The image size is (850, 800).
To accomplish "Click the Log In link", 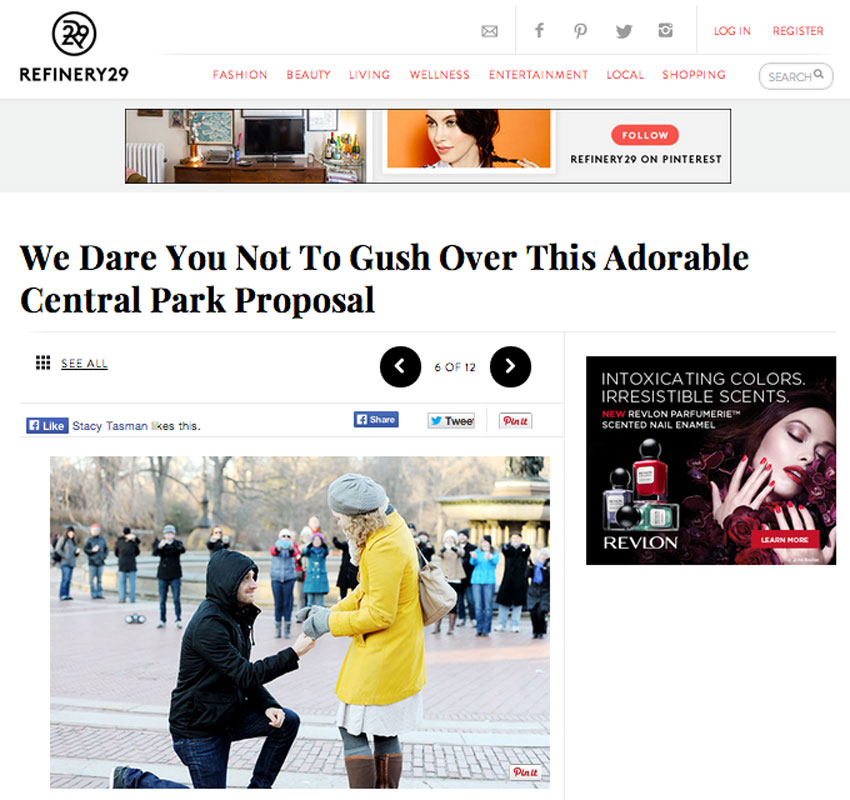I will click(732, 31).
